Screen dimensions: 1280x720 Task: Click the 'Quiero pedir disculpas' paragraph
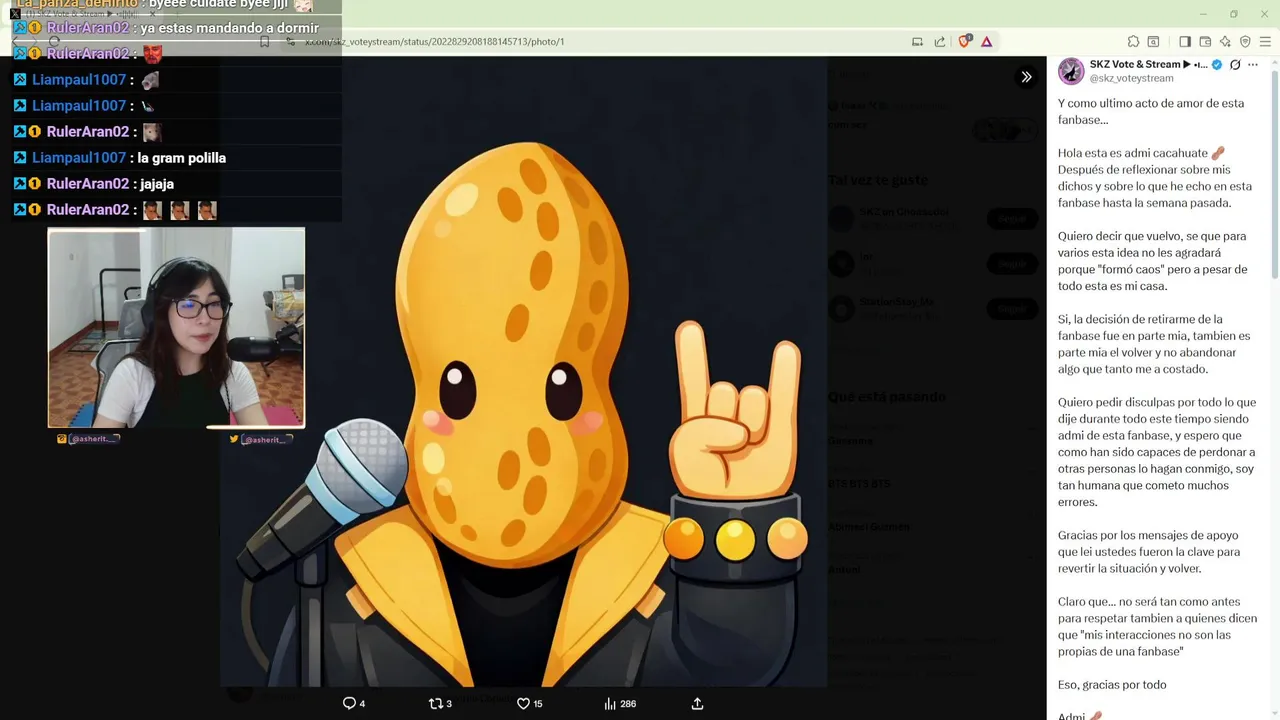pyautogui.click(x=1157, y=452)
